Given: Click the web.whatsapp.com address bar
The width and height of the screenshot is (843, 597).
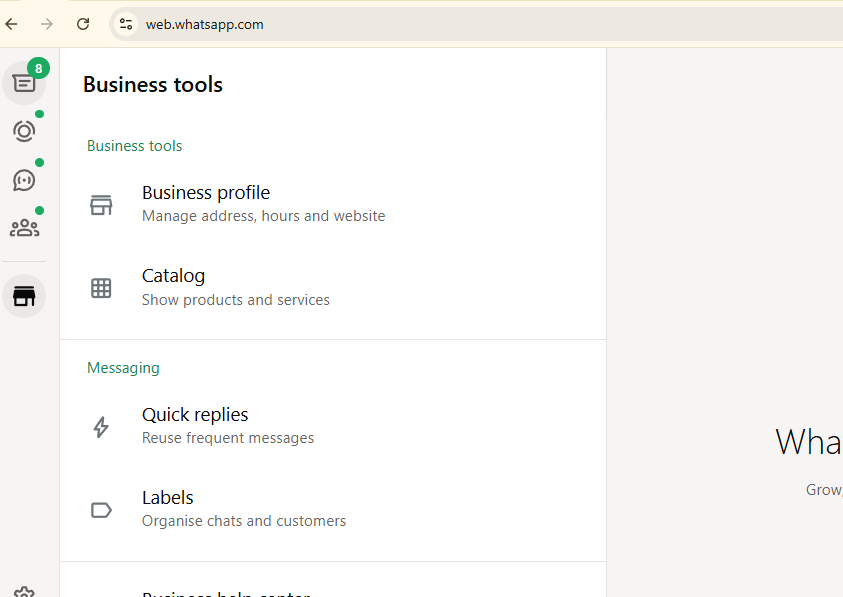Looking at the screenshot, I should pos(476,24).
